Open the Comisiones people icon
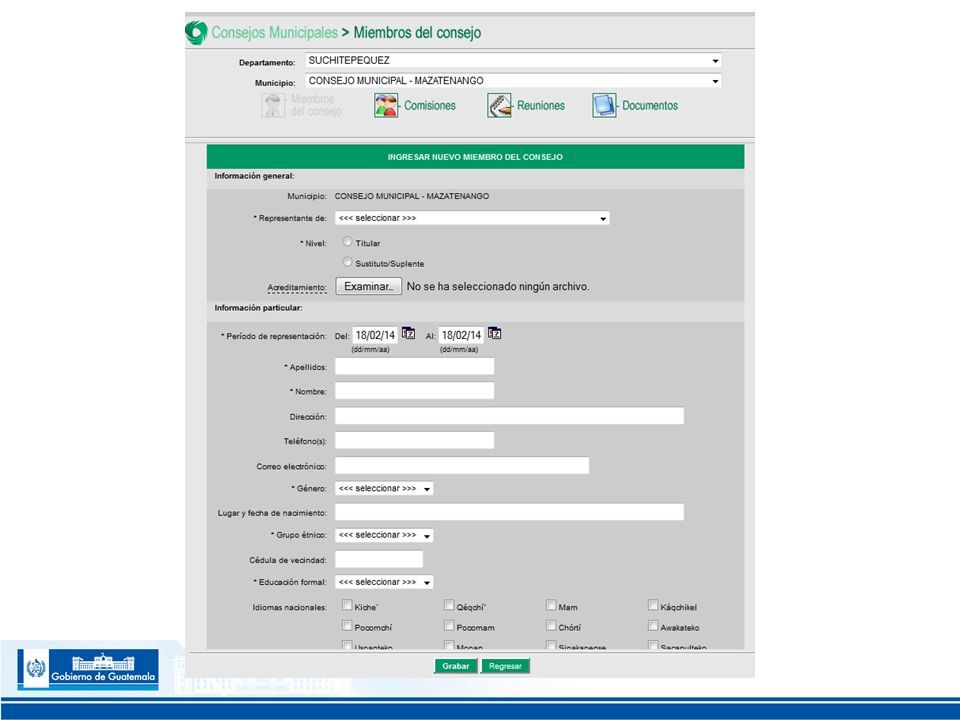960x720 pixels. (386, 106)
